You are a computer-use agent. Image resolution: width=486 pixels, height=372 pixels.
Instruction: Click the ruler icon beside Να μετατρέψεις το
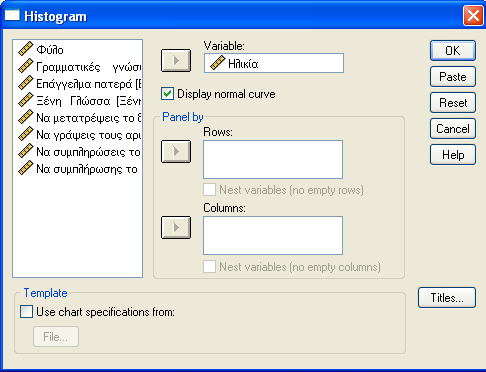[x=26, y=117]
